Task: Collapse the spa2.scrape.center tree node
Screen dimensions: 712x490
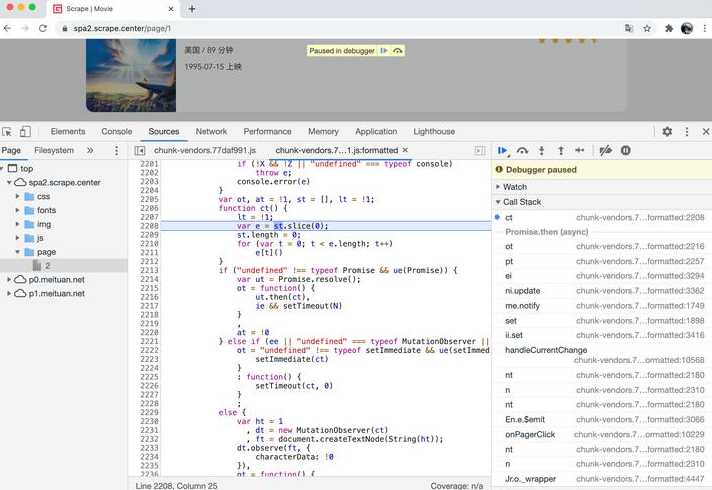Action: (x=9, y=183)
